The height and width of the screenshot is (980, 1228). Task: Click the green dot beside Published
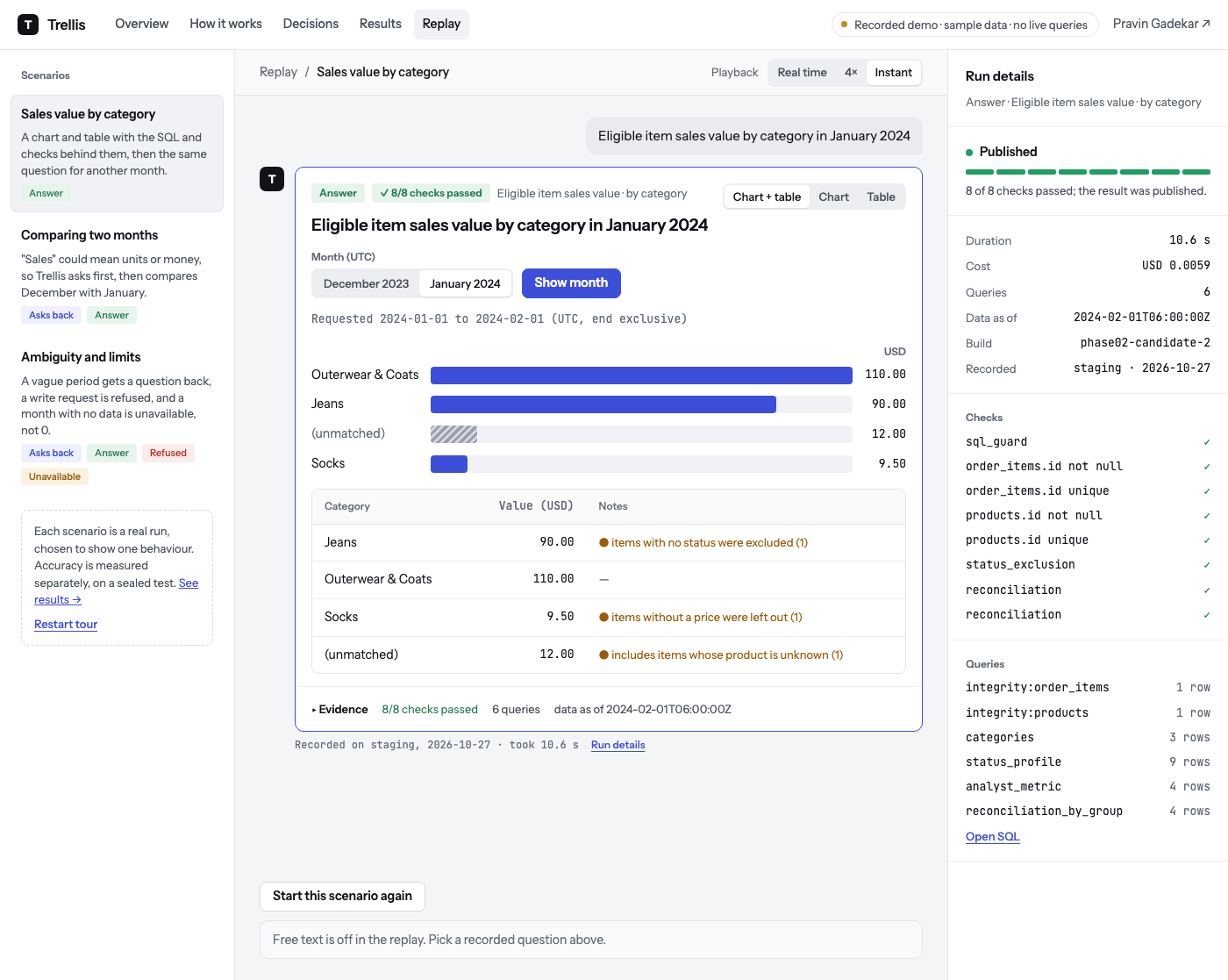click(969, 153)
